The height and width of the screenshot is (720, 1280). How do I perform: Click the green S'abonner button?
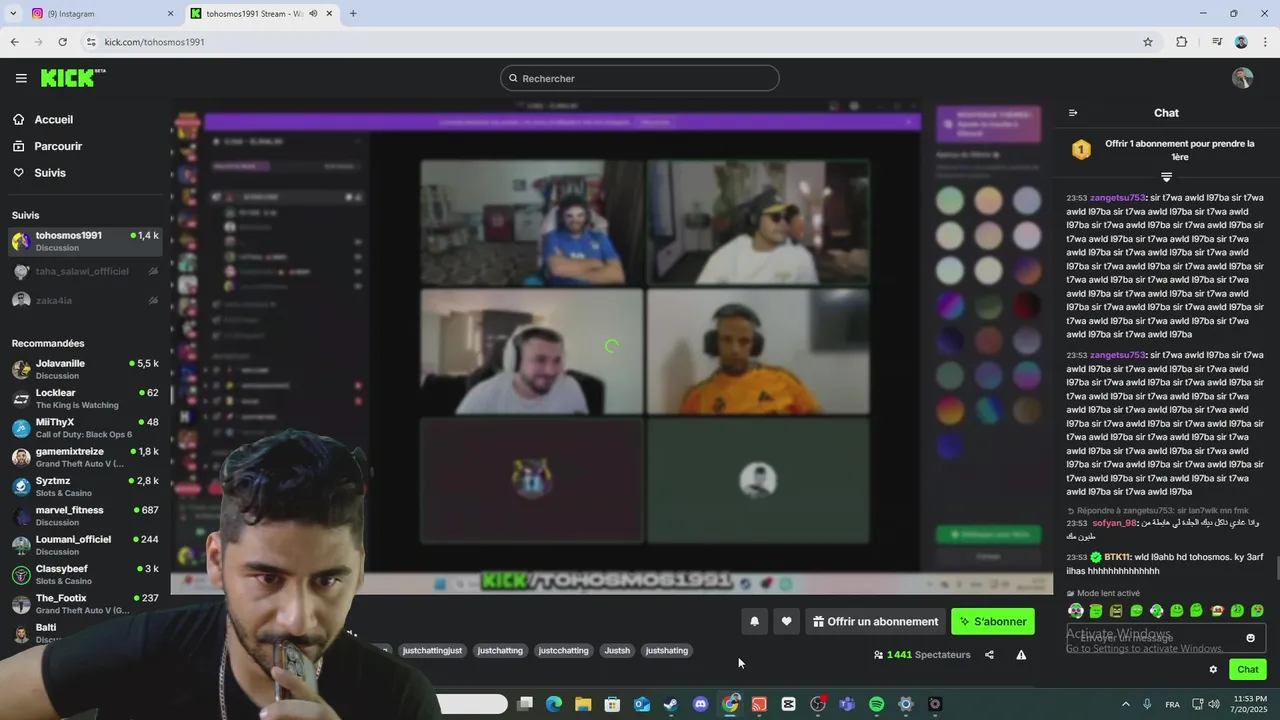point(993,621)
